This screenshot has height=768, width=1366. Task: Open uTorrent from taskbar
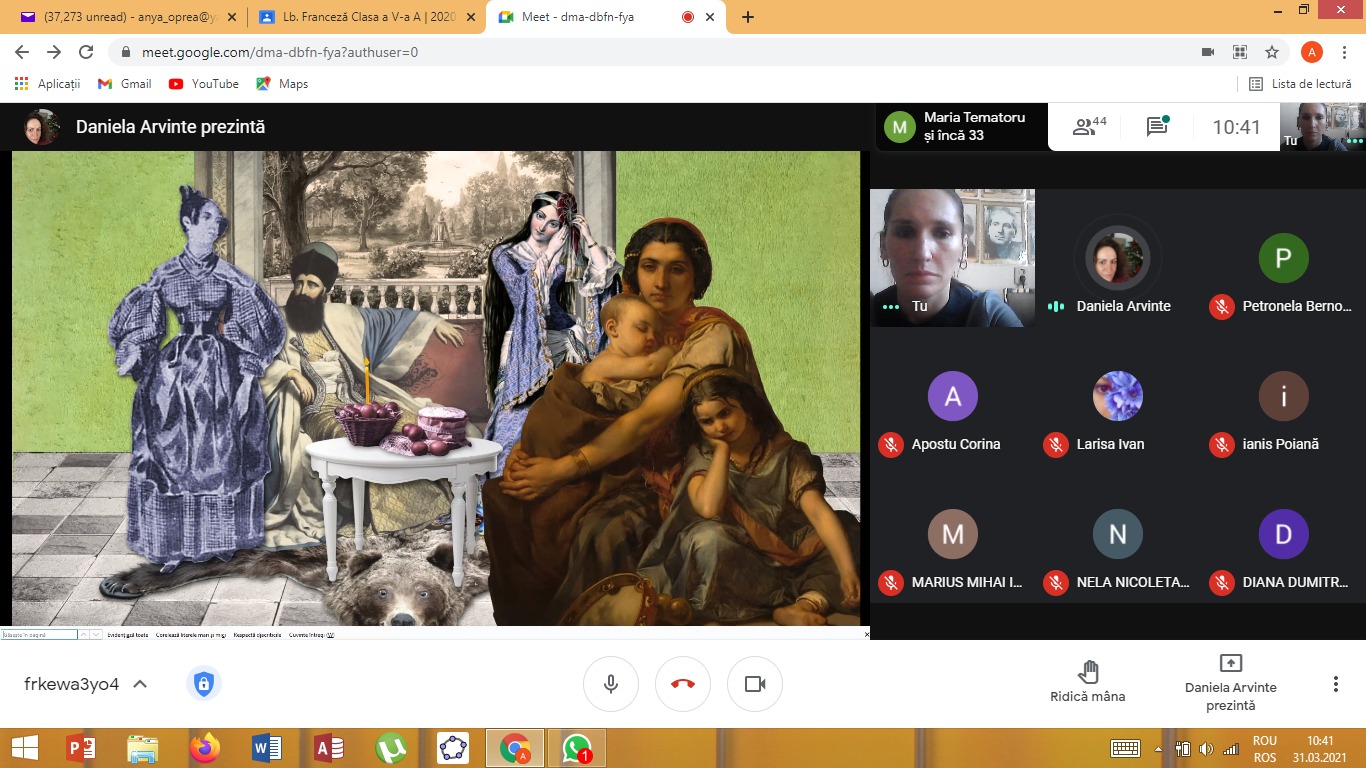(391, 747)
